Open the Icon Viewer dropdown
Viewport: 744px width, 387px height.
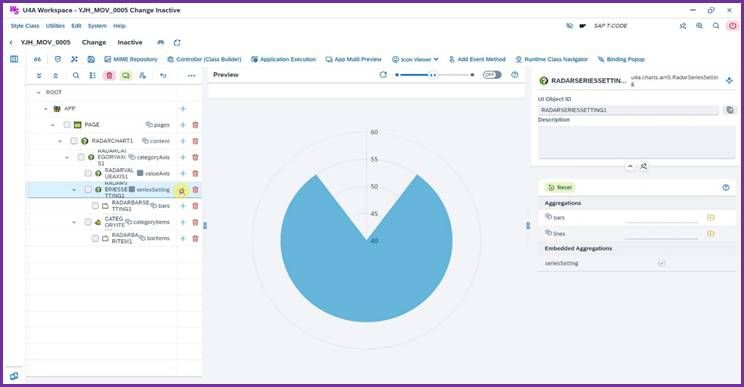point(415,59)
